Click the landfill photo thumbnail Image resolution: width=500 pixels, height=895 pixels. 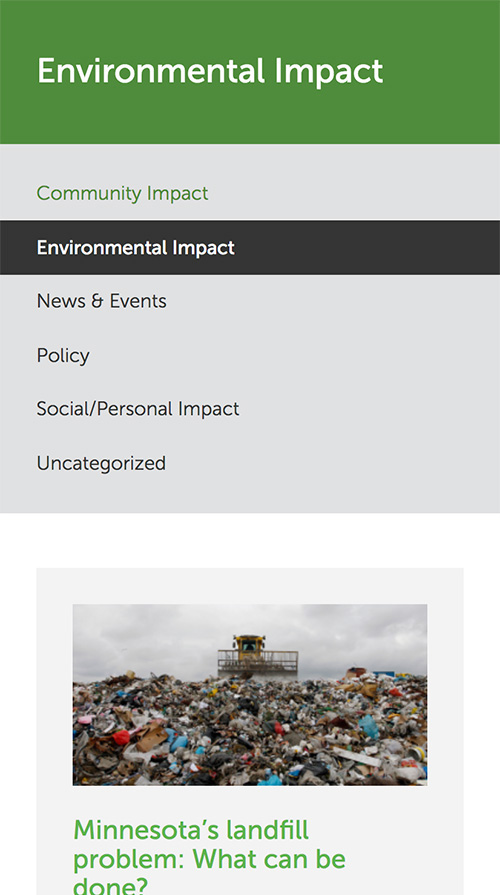click(x=250, y=695)
